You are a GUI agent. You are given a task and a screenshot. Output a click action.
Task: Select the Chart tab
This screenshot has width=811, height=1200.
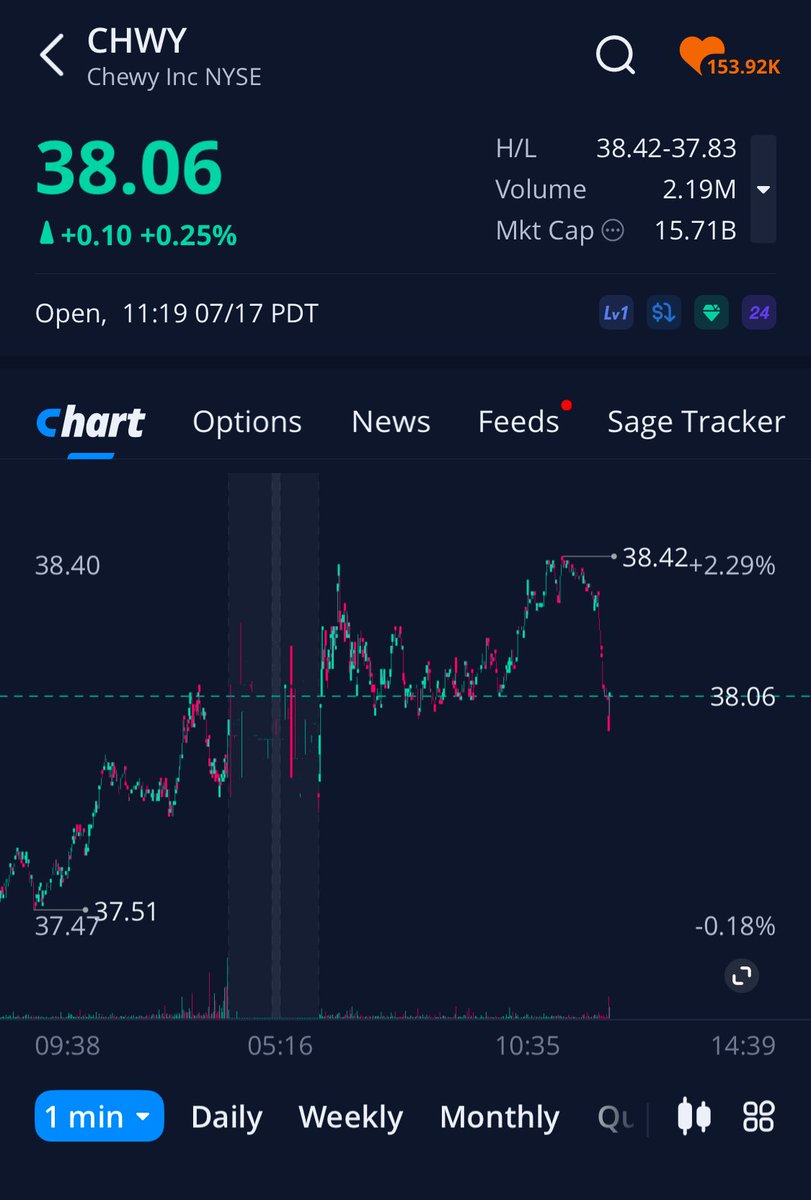90,423
